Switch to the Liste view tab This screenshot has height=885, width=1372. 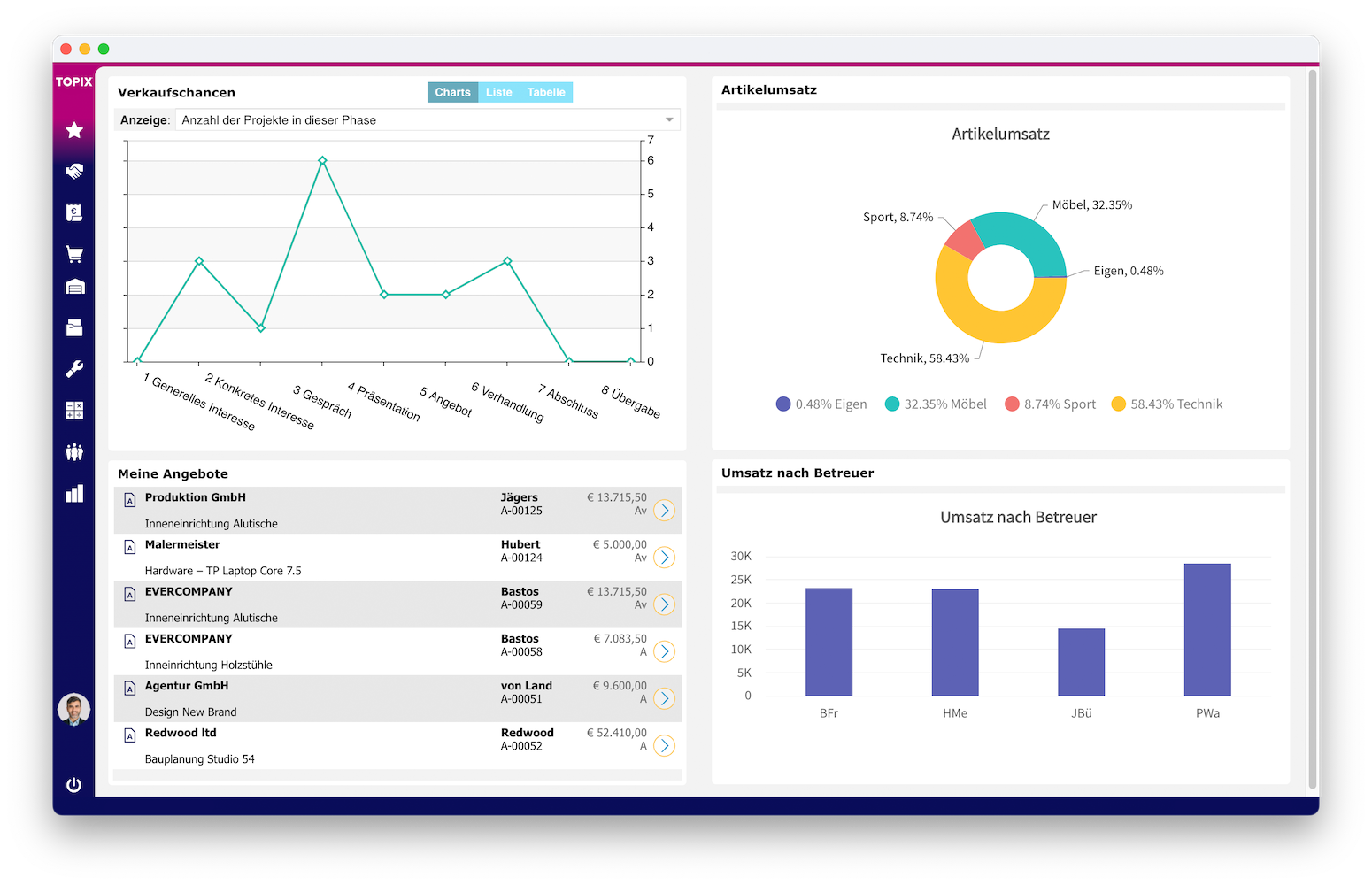tap(499, 92)
